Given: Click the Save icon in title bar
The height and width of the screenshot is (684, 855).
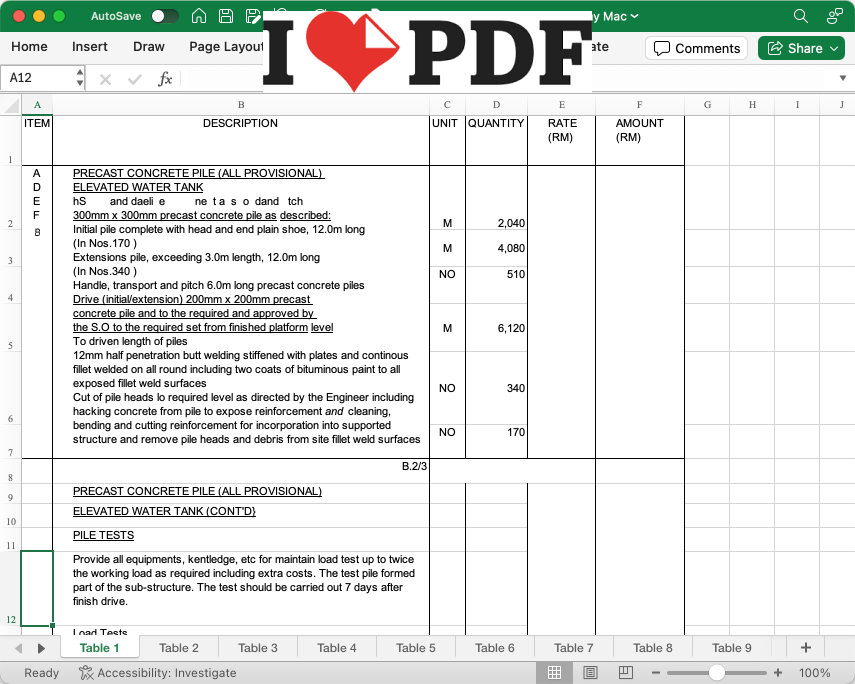Looking at the screenshot, I should (x=226, y=16).
